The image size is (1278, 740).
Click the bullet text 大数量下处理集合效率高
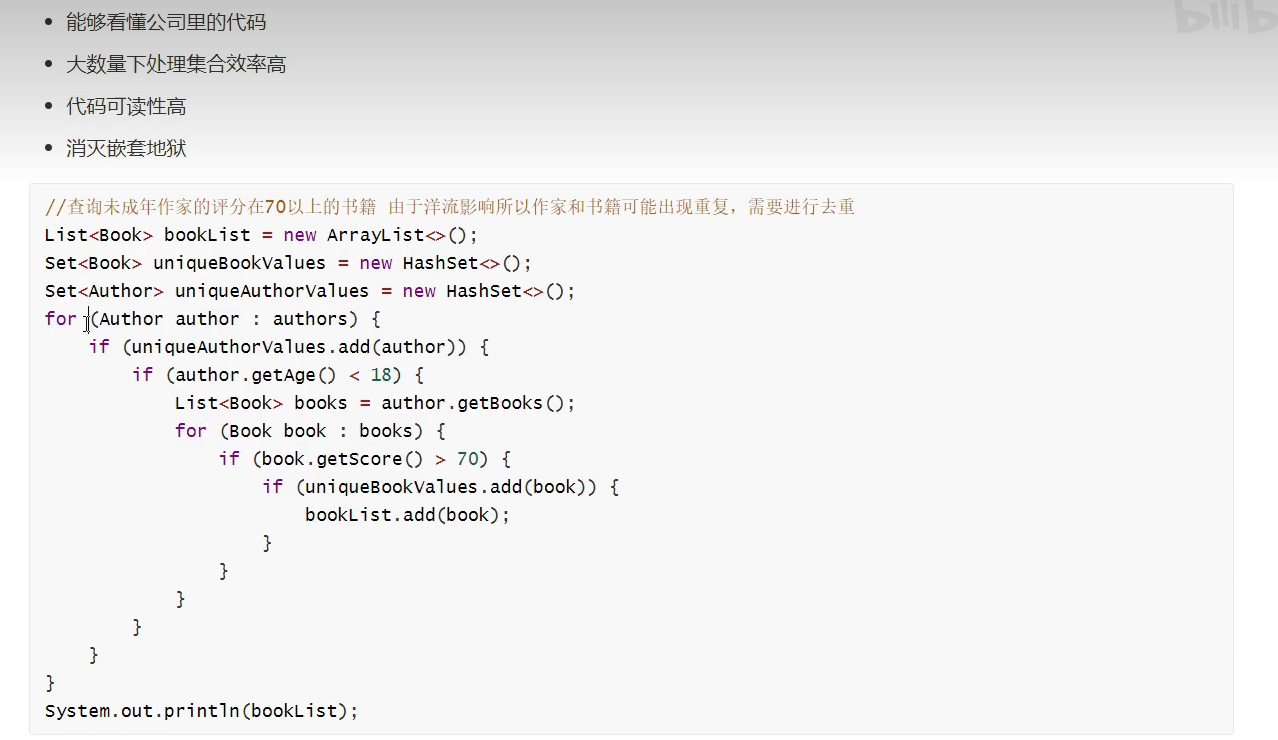176,64
